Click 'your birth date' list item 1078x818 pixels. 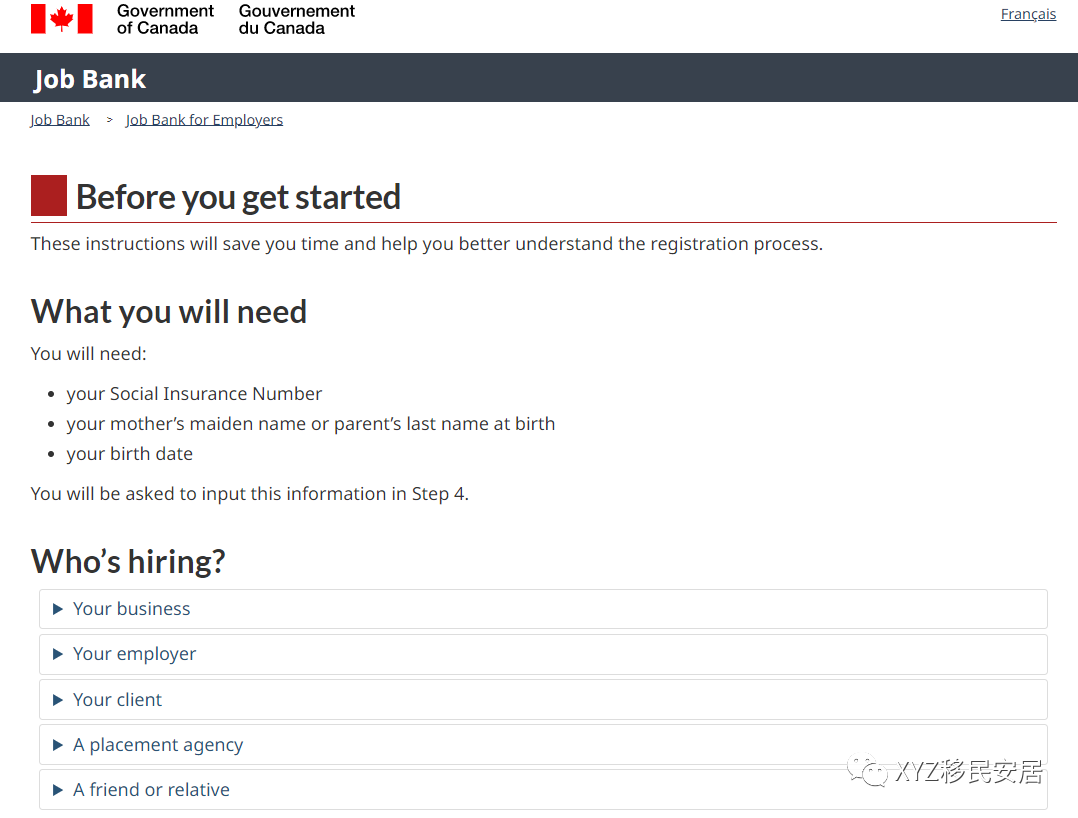pyautogui.click(x=129, y=454)
